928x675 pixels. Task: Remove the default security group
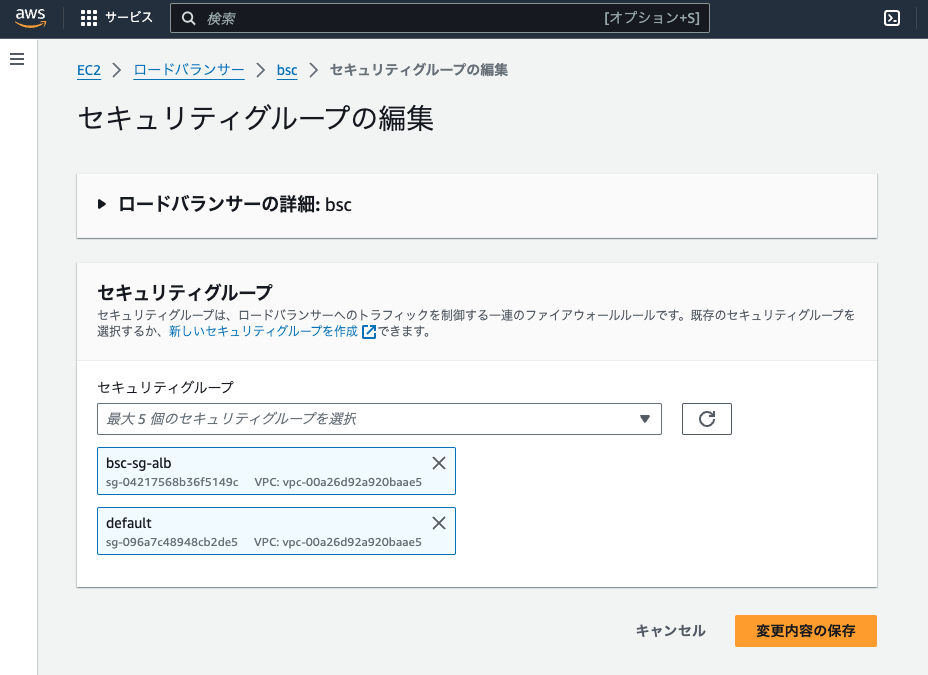tap(438, 522)
